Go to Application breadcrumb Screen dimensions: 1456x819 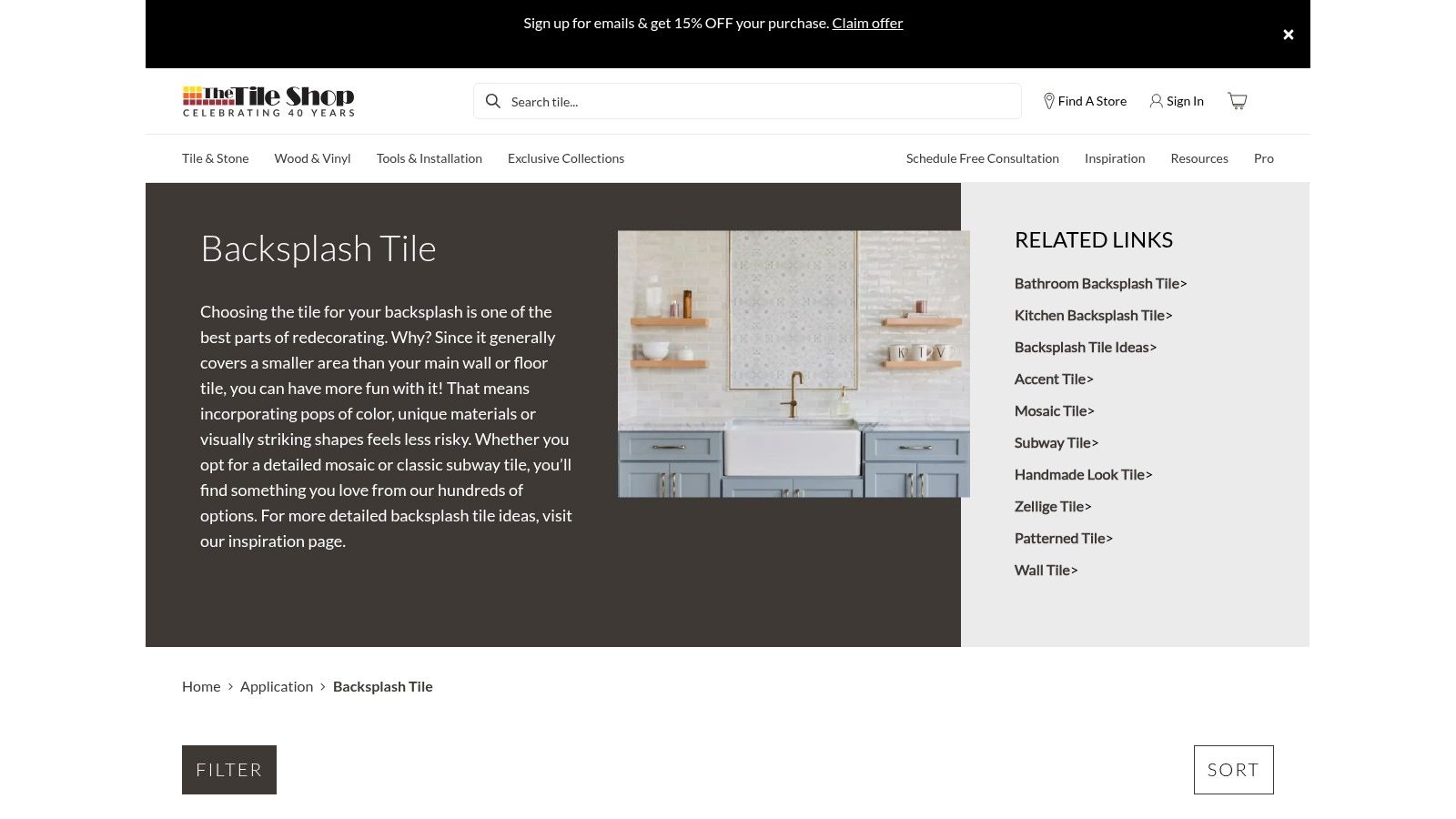click(276, 687)
